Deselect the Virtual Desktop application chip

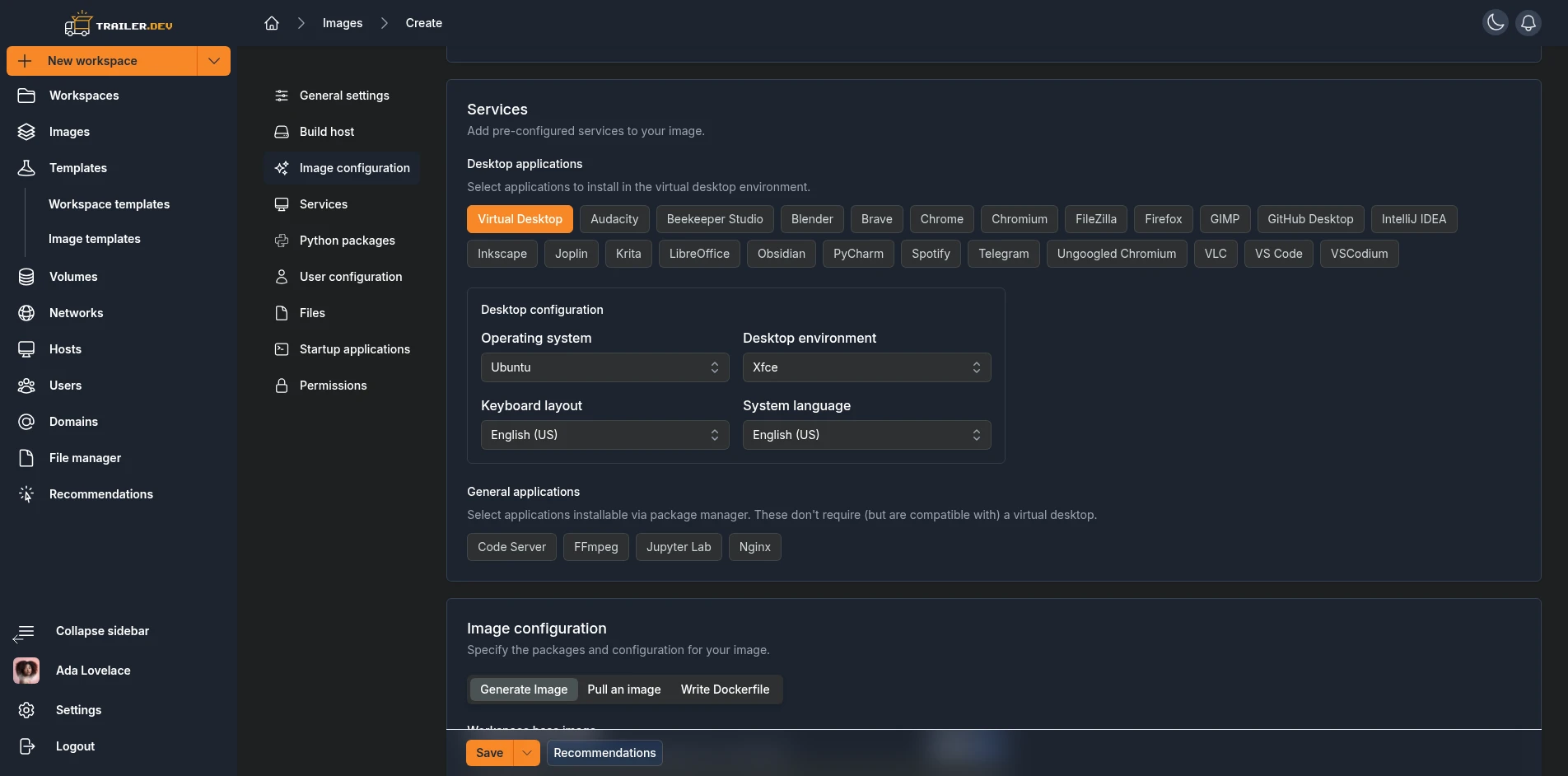click(x=520, y=219)
